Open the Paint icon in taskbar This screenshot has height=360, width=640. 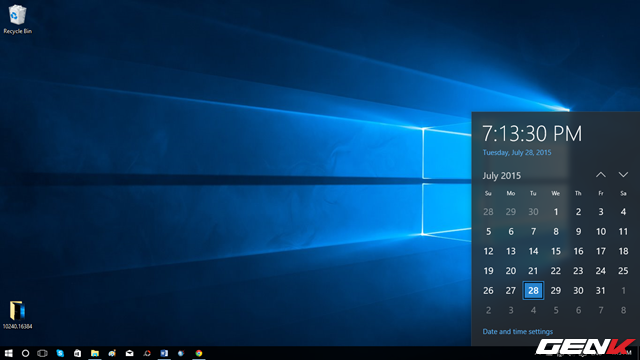pyautogui.click(x=112, y=353)
